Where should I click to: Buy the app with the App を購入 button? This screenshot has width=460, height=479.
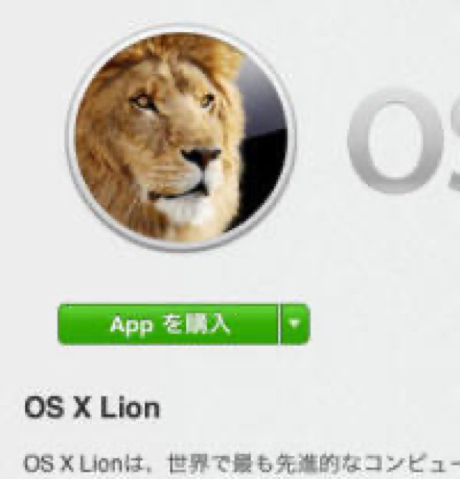[x=168, y=324]
